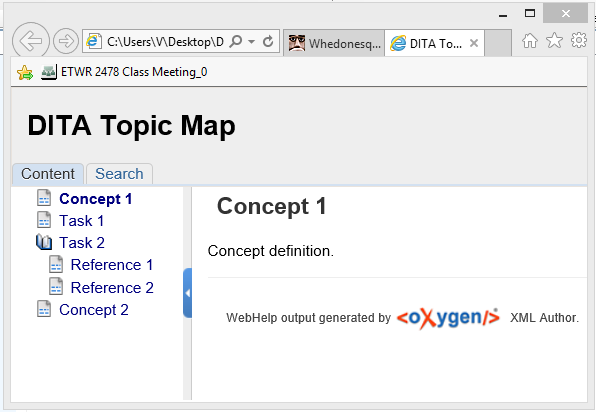
Task: Go back using the browser back arrow
Action: [x=30, y=41]
